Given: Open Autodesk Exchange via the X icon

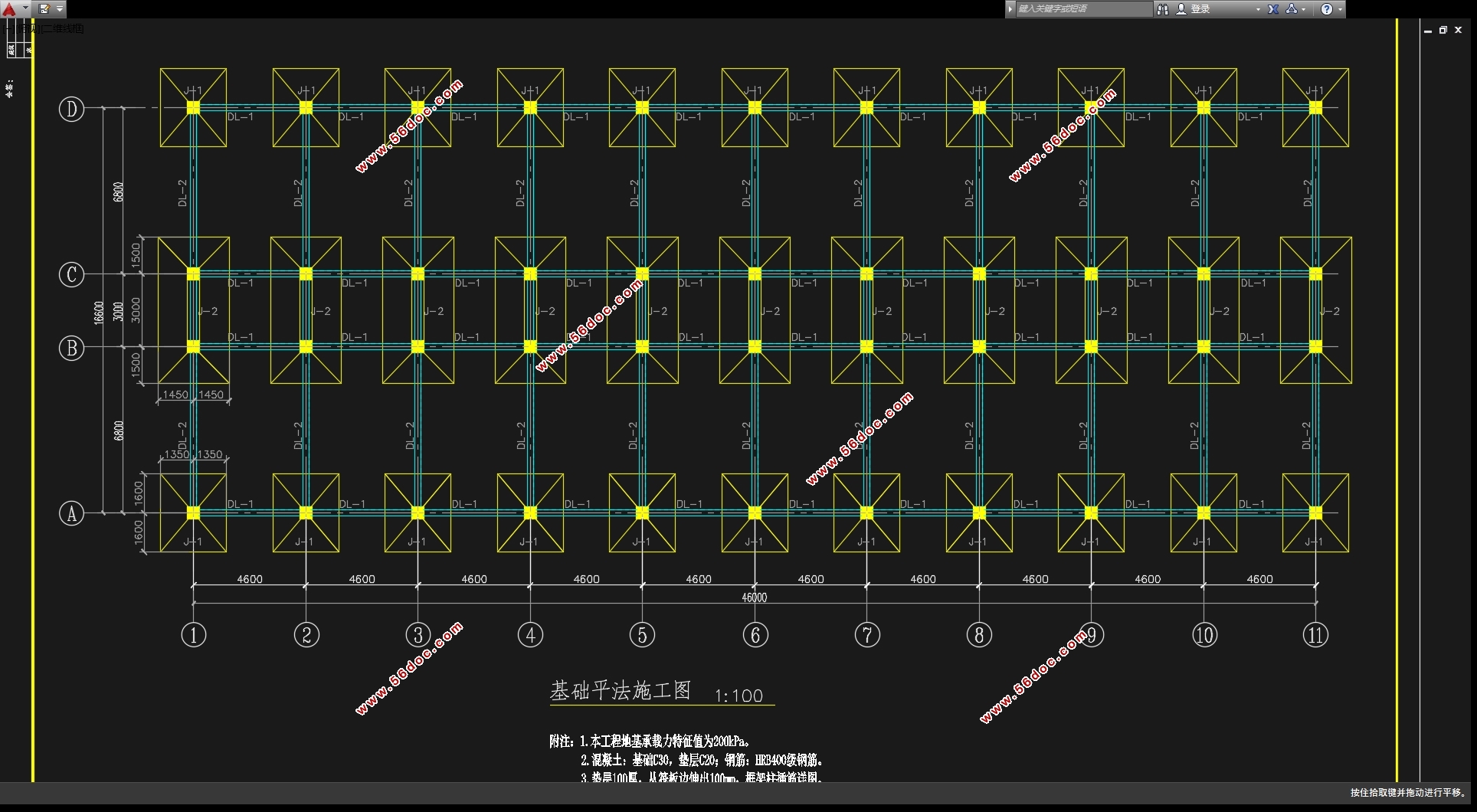Looking at the screenshot, I should click(1273, 9).
